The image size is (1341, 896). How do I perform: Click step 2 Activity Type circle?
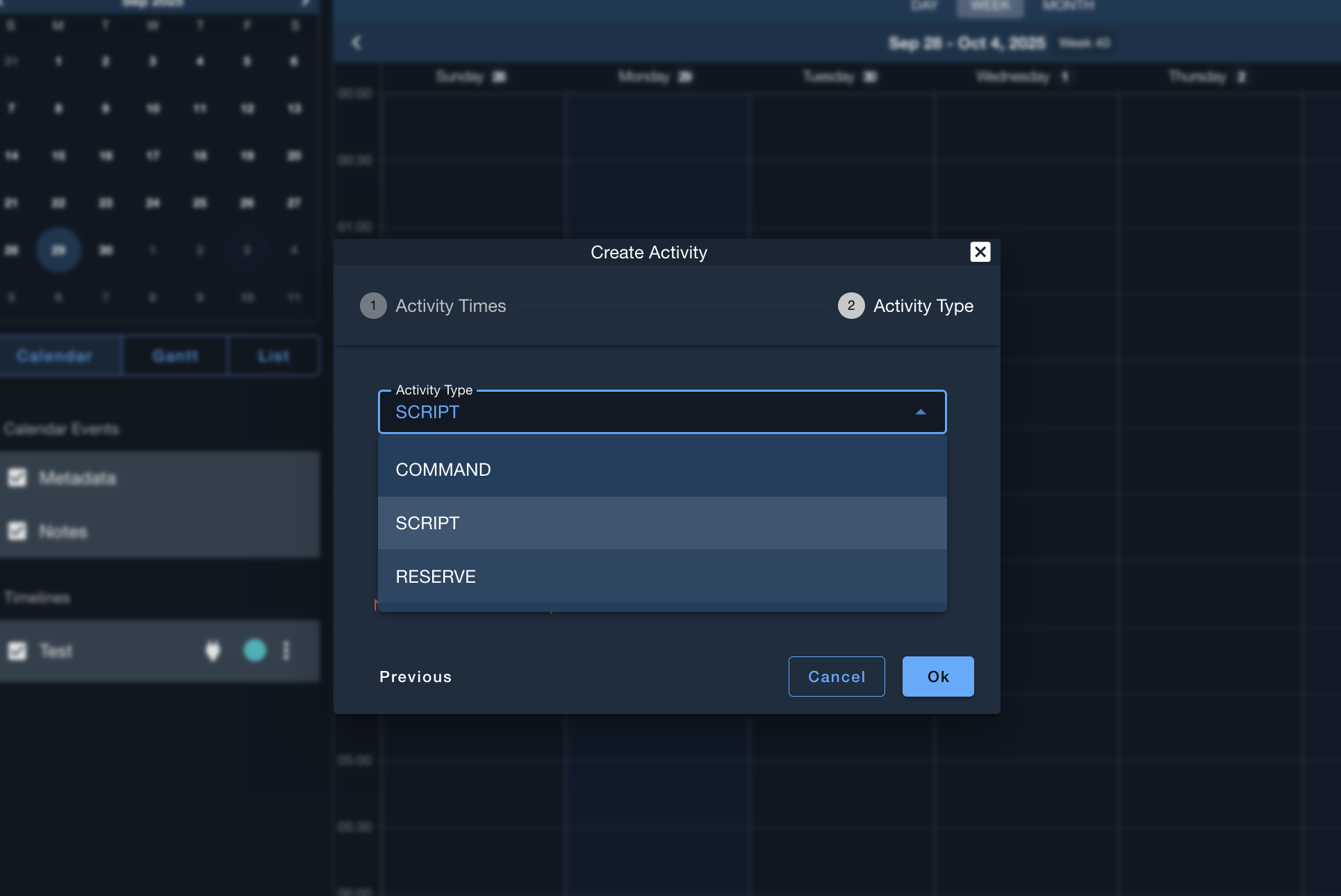(x=850, y=306)
